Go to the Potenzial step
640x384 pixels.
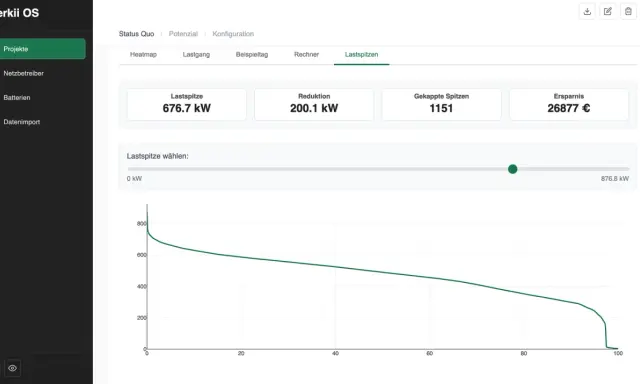pyautogui.click(x=183, y=34)
